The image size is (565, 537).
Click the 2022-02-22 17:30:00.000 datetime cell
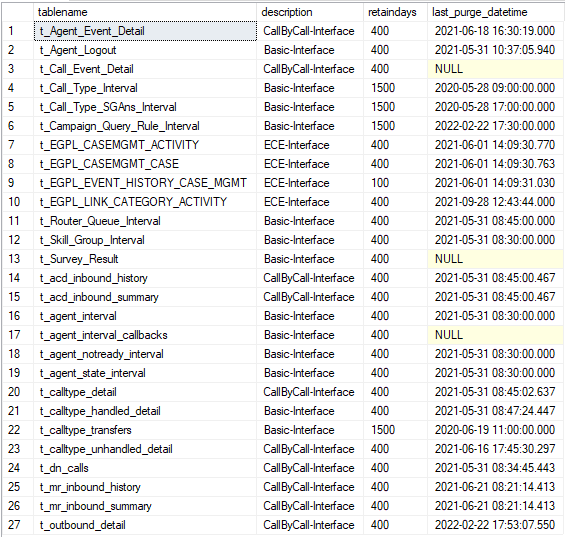[x=495, y=126]
